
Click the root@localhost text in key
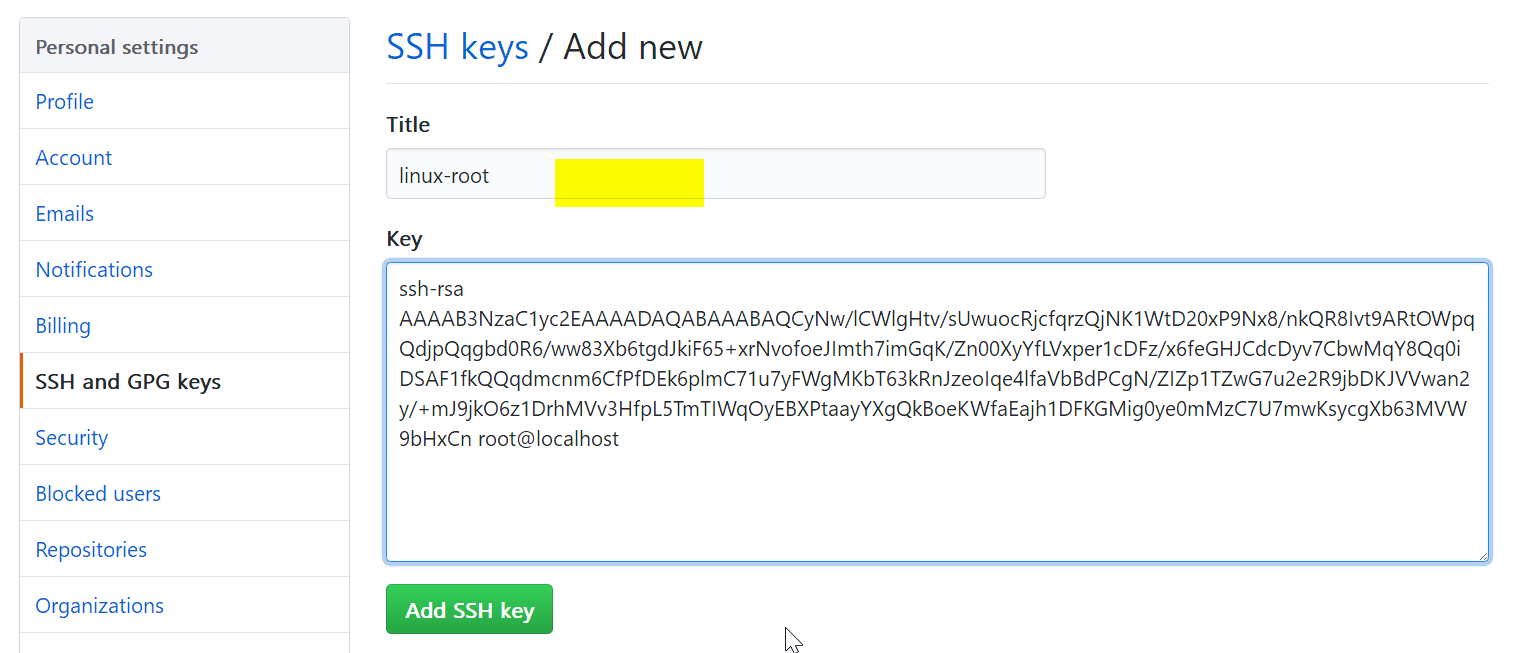pos(549,438)
